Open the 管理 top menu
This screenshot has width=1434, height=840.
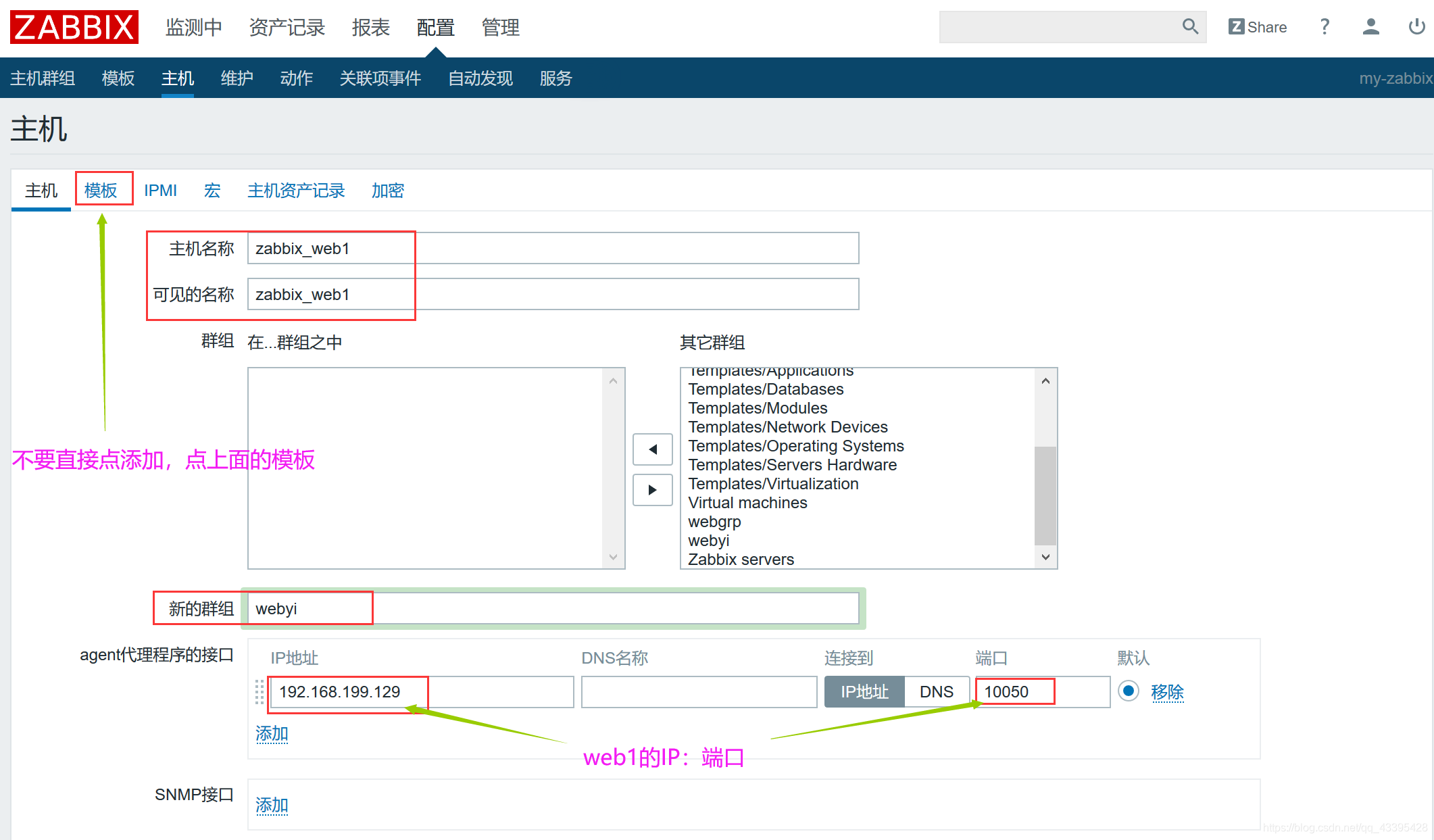pyautogui.click(x=501, y=27)
